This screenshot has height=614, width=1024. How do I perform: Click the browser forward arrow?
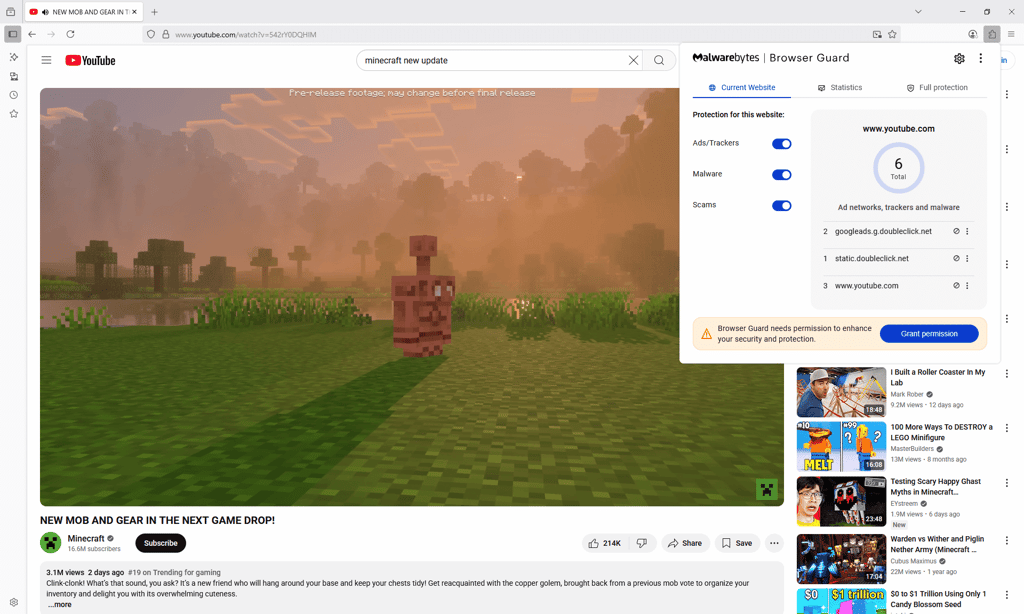tap(51, 34)
